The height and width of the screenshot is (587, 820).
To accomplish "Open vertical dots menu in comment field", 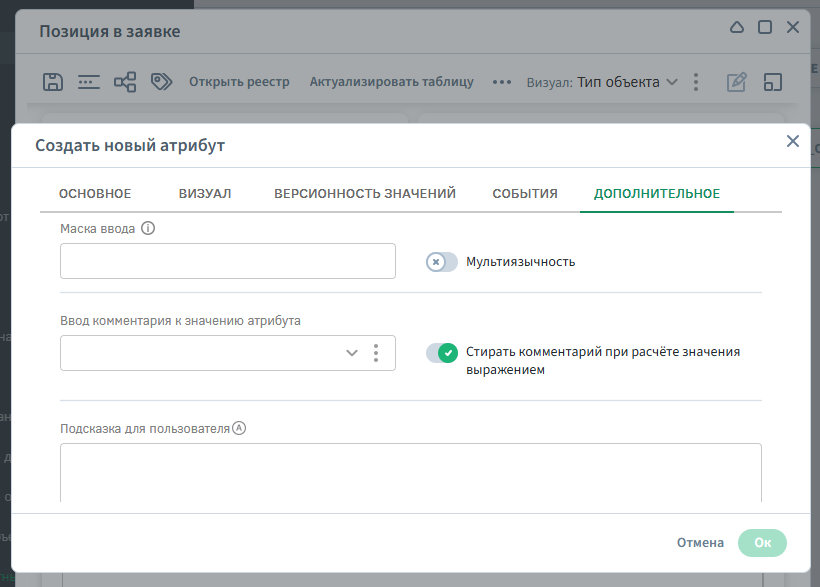I will click(x=376, y=353).
